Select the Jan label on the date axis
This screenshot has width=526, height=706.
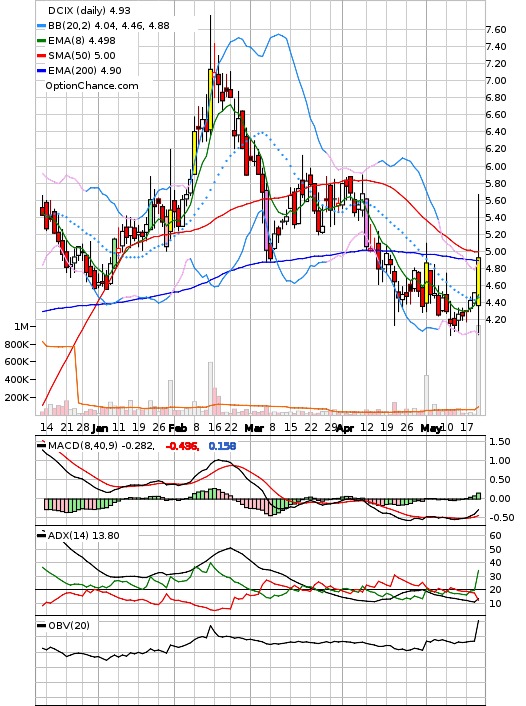pyautogui.click(x=100, y=428)
